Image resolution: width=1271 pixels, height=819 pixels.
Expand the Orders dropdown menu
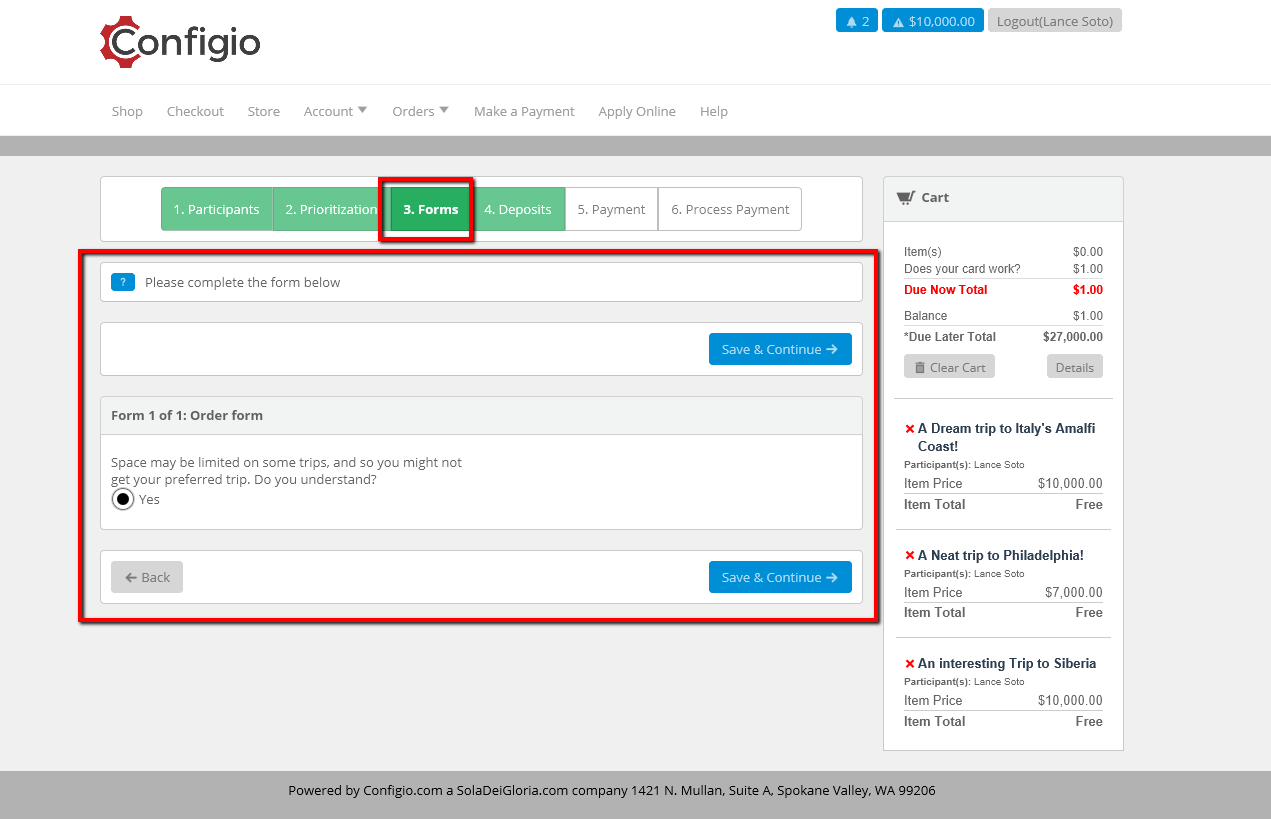(x=421, y=111)
